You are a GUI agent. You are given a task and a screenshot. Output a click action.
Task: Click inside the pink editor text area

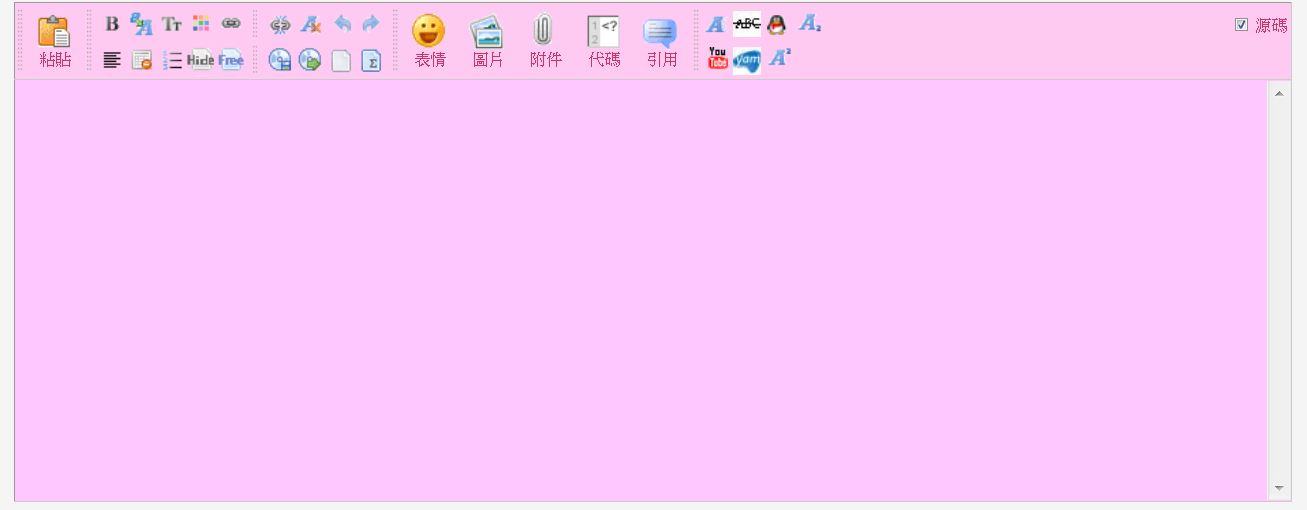click(x=640, y=290)
